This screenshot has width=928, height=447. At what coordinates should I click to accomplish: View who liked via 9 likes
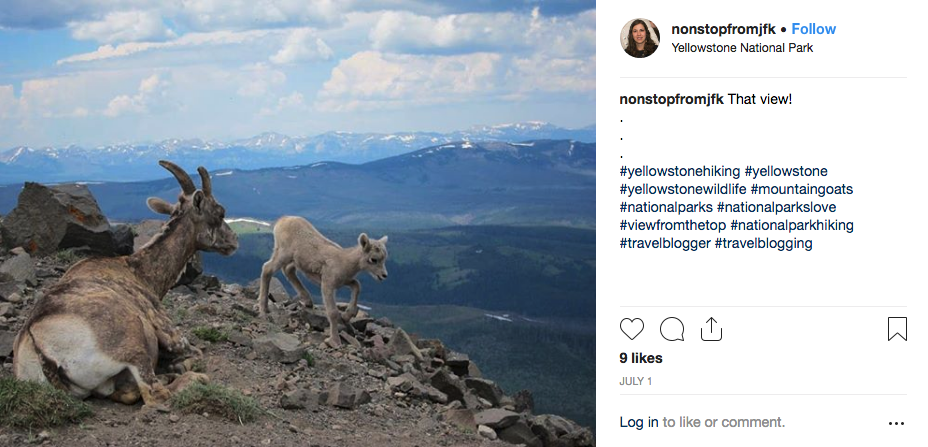(x=641, y=358)
